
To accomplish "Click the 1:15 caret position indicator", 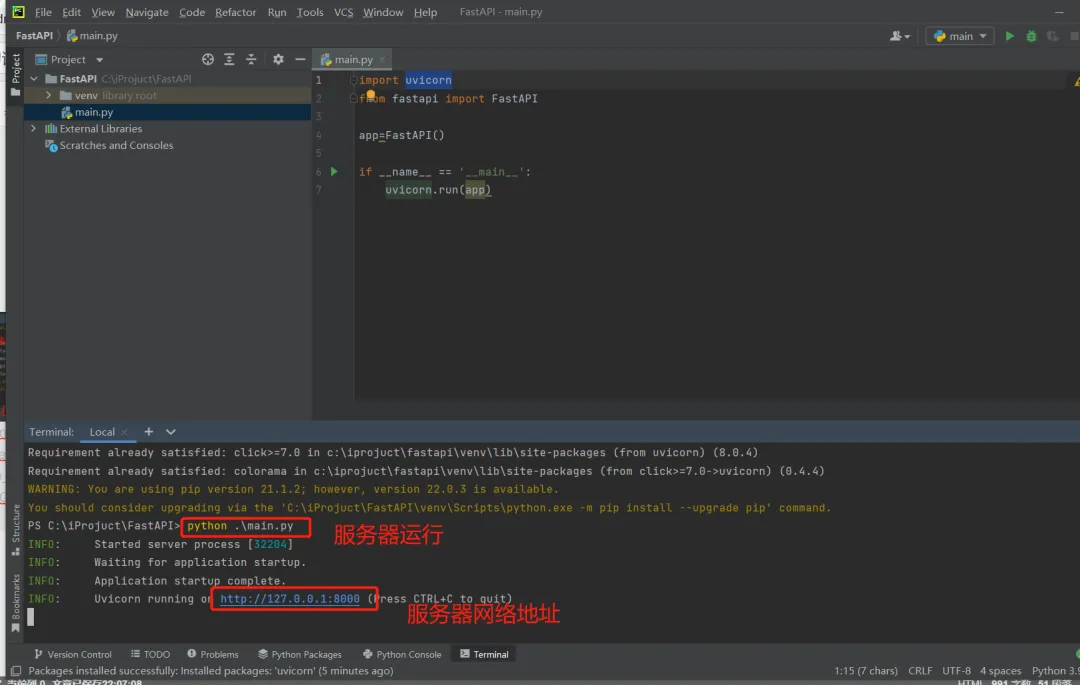I will pos(866,671).
